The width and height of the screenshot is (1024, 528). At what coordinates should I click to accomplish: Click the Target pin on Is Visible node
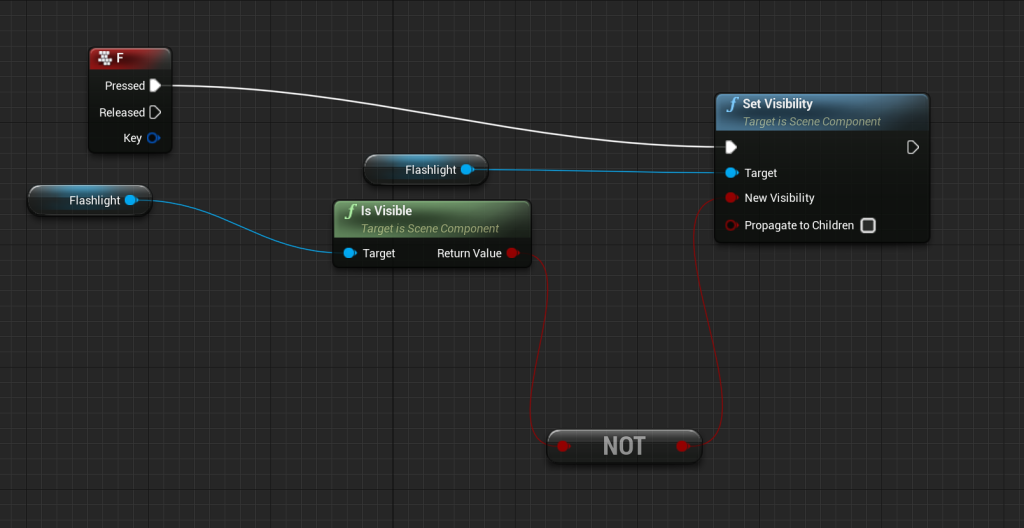tap(349, 253)
